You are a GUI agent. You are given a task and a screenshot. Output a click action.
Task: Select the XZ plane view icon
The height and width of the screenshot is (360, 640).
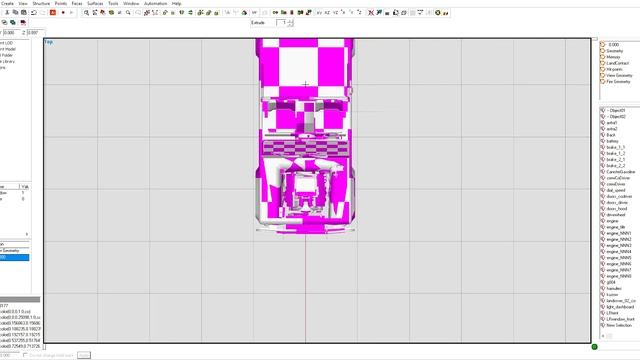[x=327, y=13]
